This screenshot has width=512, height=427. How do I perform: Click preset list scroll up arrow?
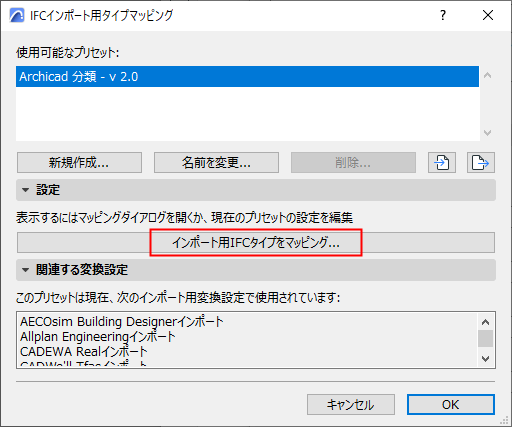click(x=487, y=75)
